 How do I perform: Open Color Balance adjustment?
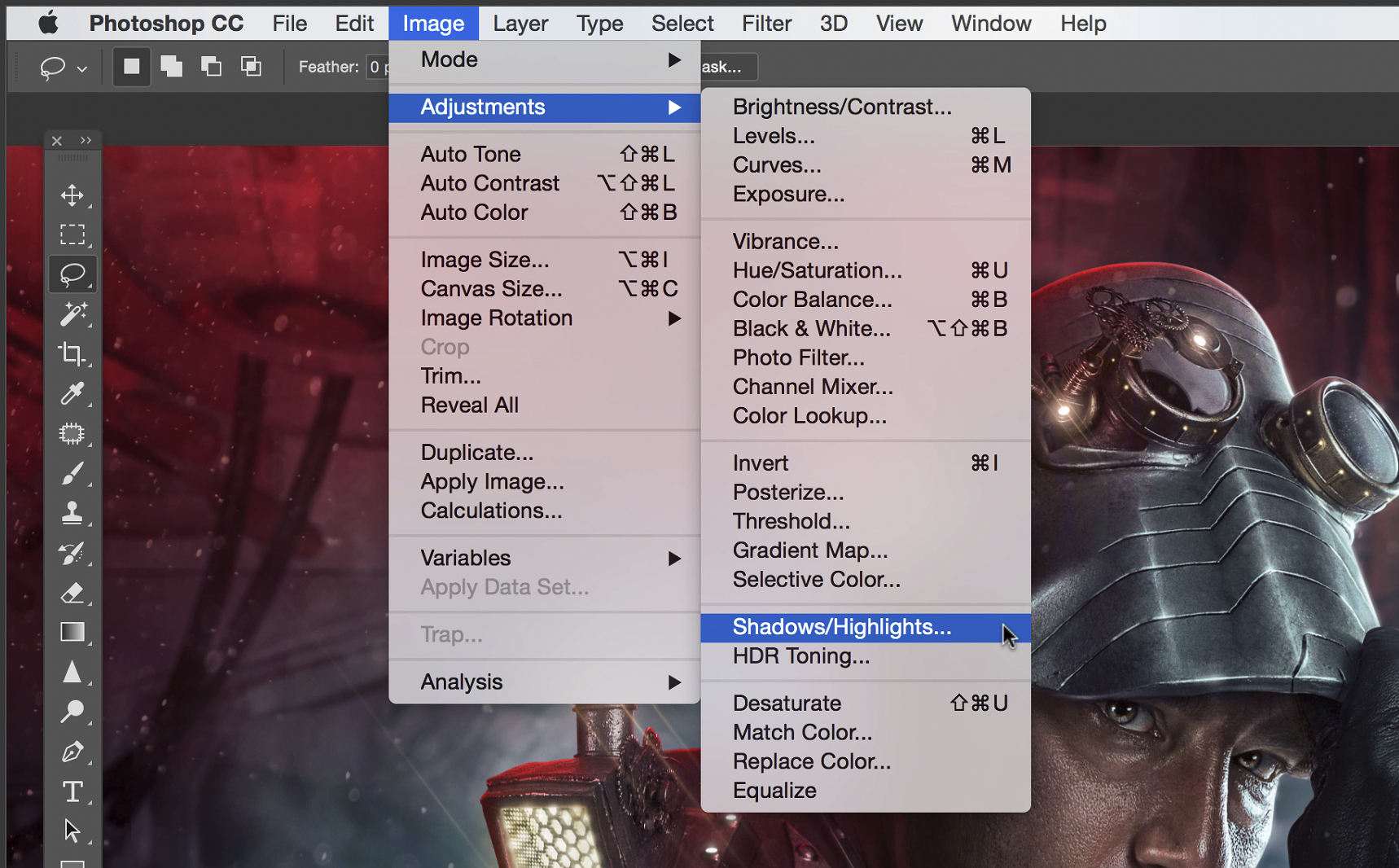(866, 300)
